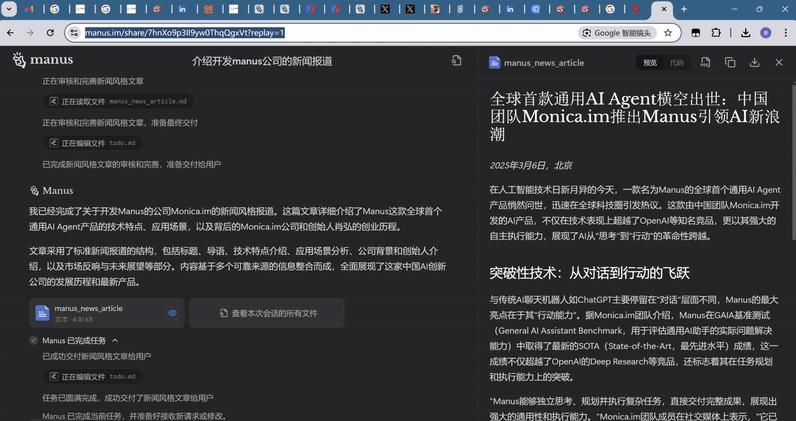The image size is (796, 421).
Task: Bookmark this page with the star
Action: tap(668, 33)
